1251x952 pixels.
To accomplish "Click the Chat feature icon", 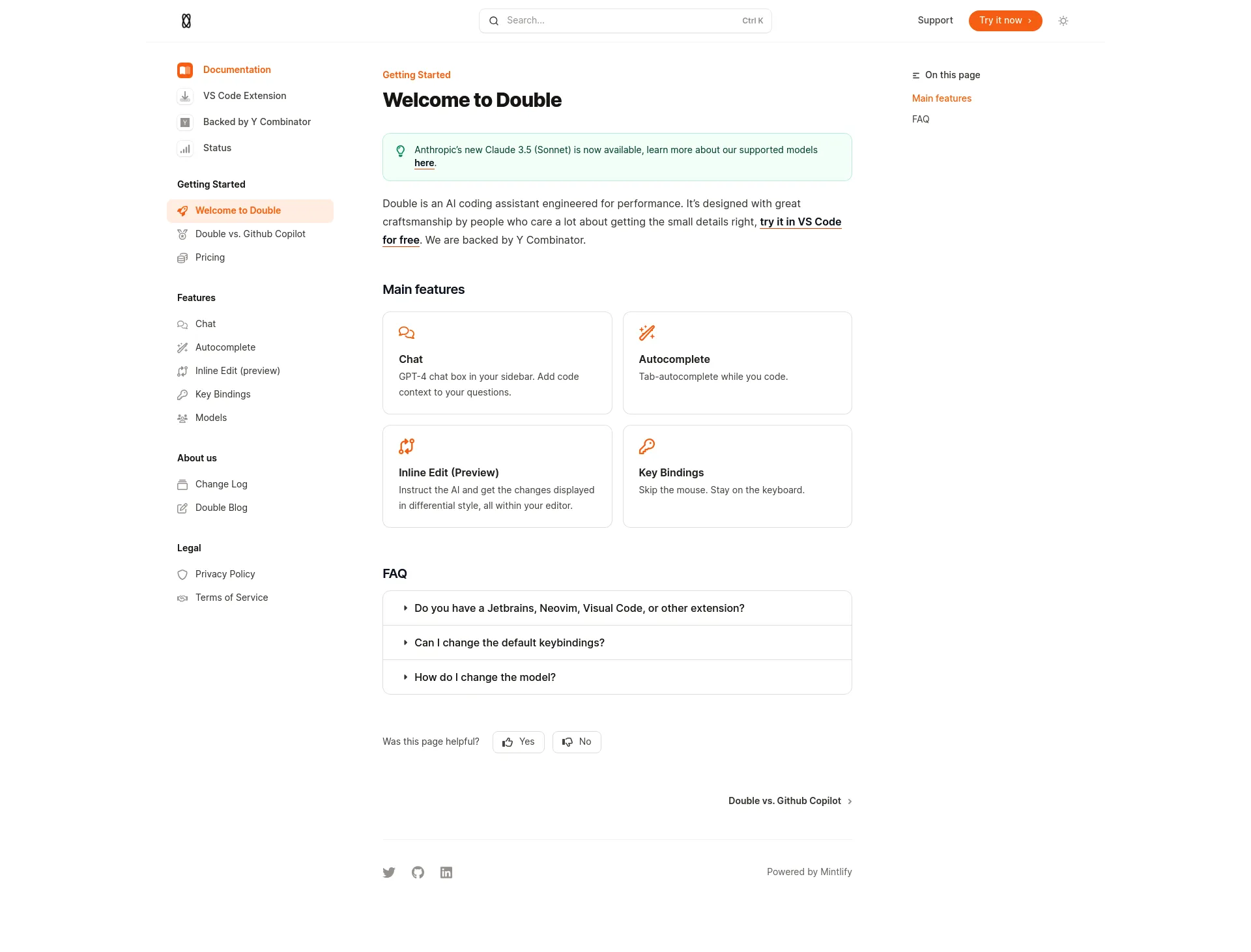I will pyautogui.click(x=407, y=333).
